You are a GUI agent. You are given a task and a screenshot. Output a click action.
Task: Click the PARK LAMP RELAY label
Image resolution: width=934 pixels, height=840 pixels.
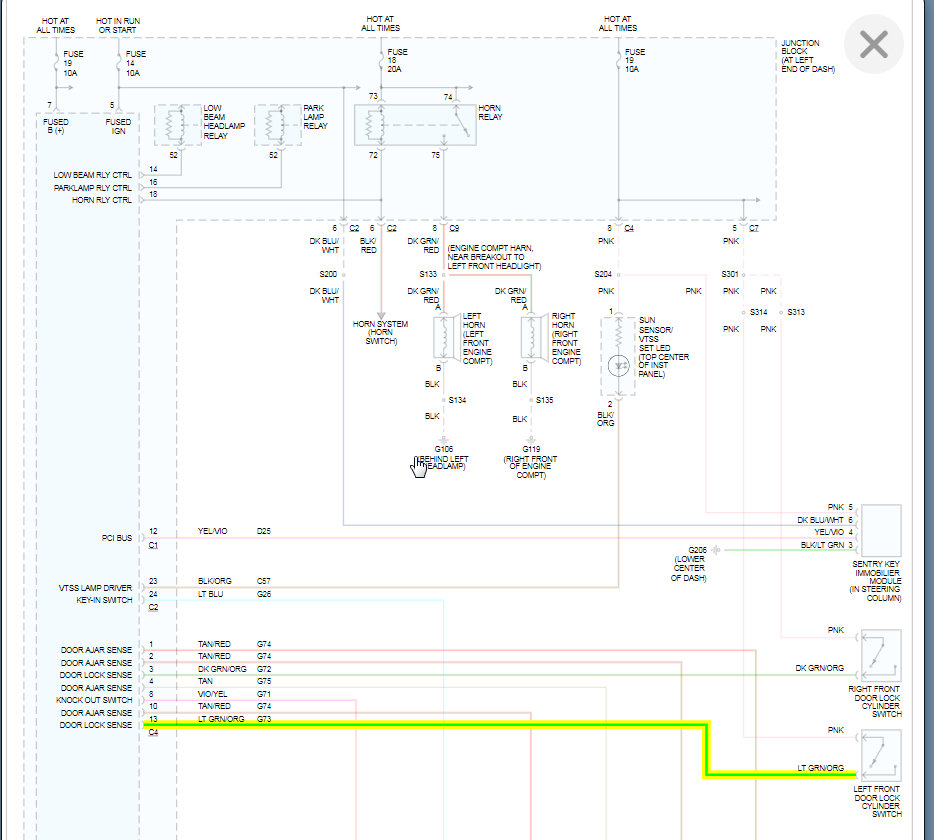click(x=315, y=117)
